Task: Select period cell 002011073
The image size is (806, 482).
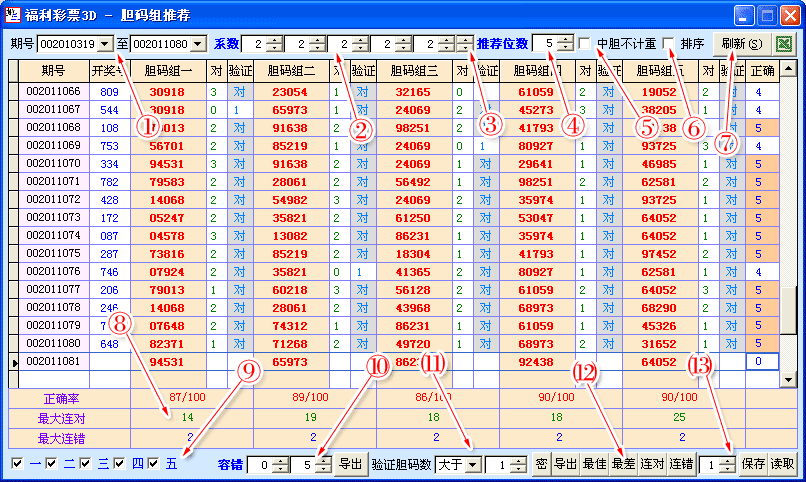Action: [x=54, y=217]
